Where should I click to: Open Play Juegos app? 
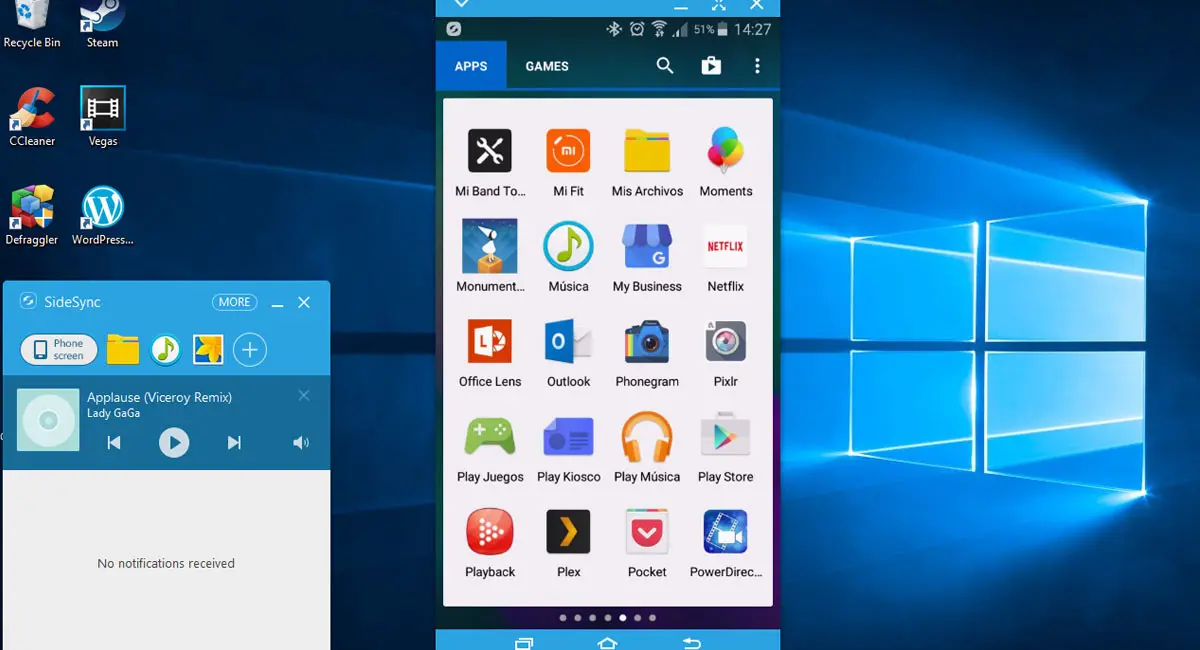490,436
